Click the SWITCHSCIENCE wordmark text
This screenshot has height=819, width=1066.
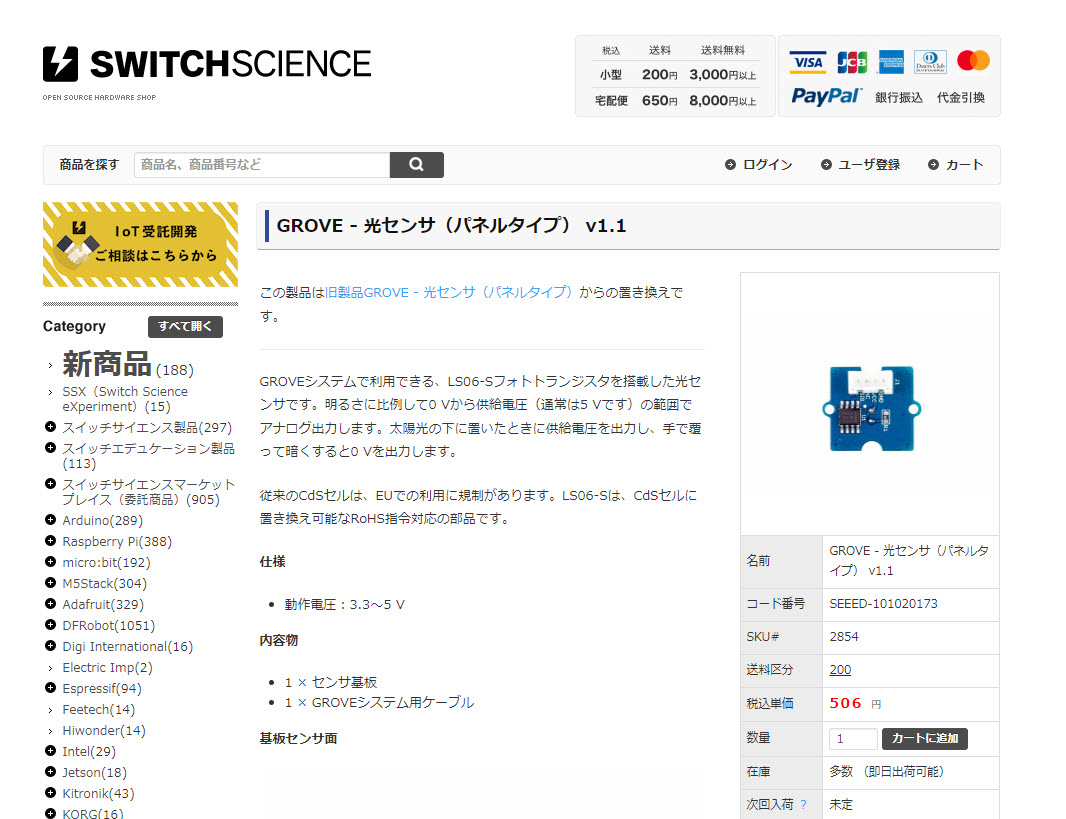pyautogui.click(x=230, y=64)
